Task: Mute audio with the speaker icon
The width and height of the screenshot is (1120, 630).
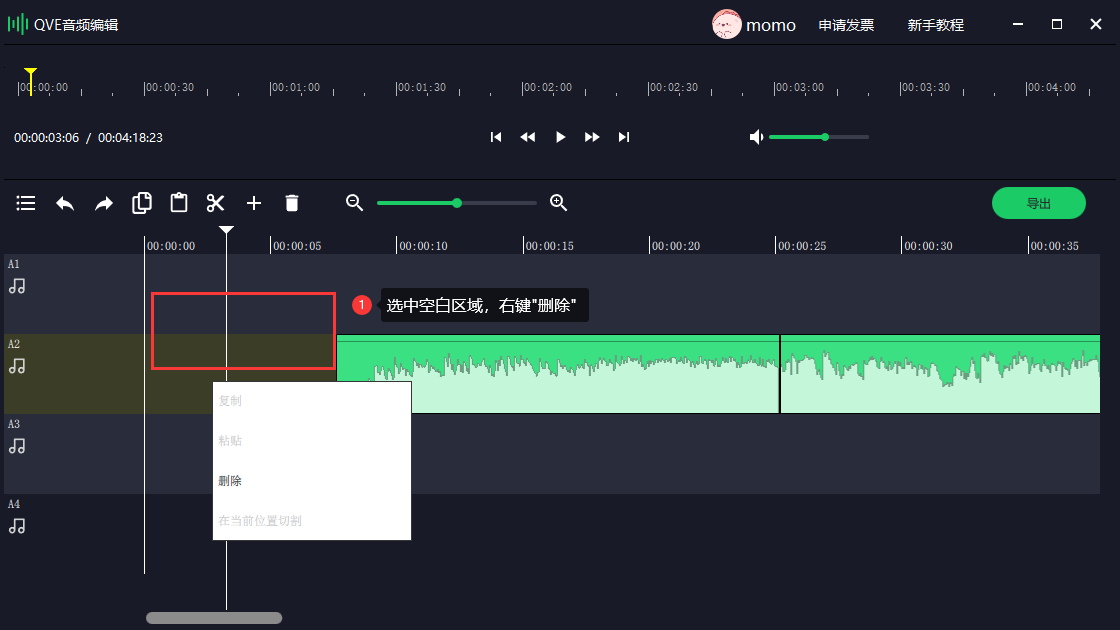Action: (757, 137)
